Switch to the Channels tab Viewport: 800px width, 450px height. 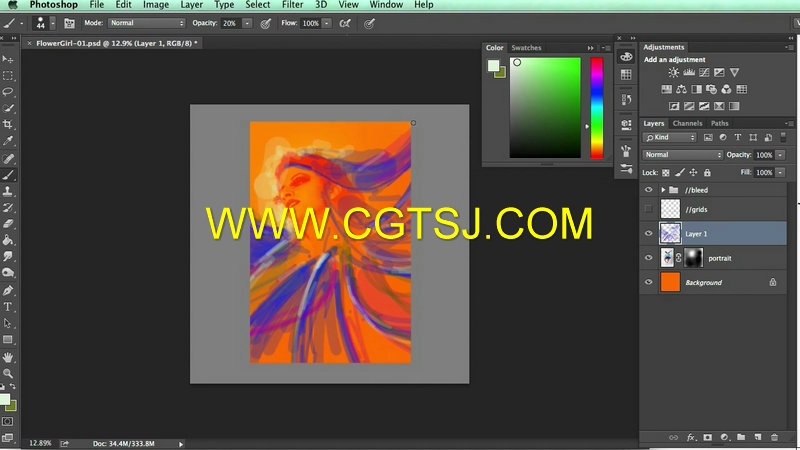click(687, 123)
